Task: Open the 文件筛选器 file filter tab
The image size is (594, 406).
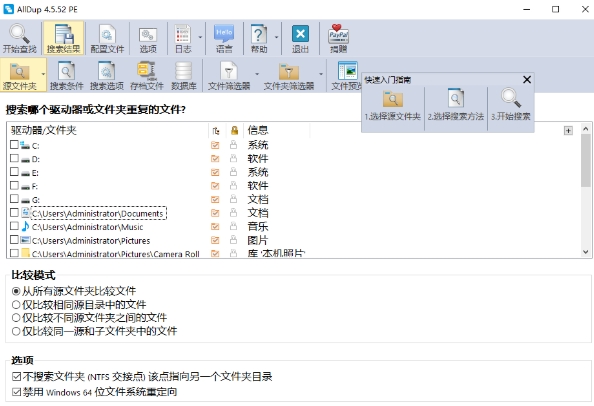Action: coord(229,75)
